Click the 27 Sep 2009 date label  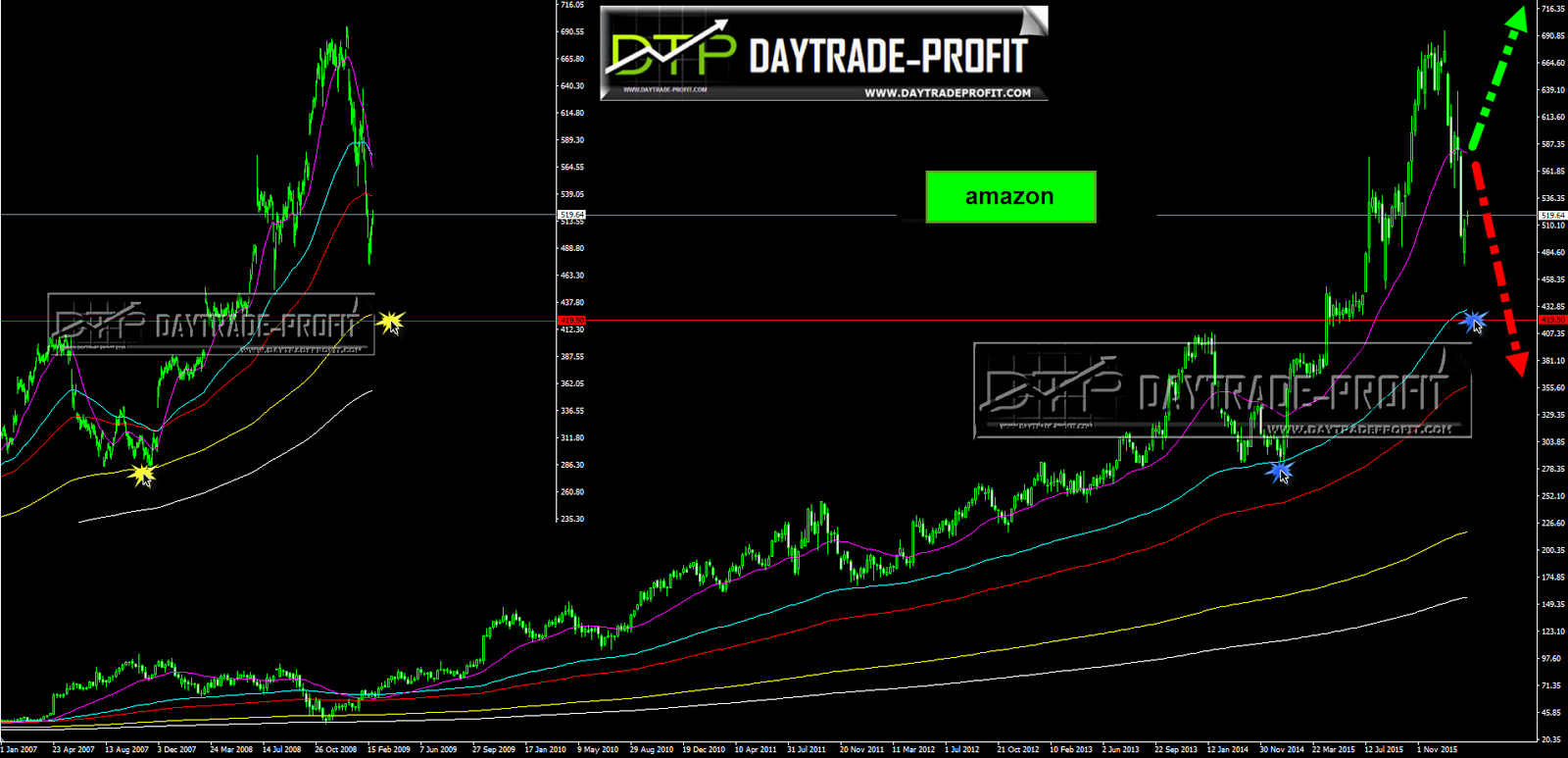coord(493,750)
